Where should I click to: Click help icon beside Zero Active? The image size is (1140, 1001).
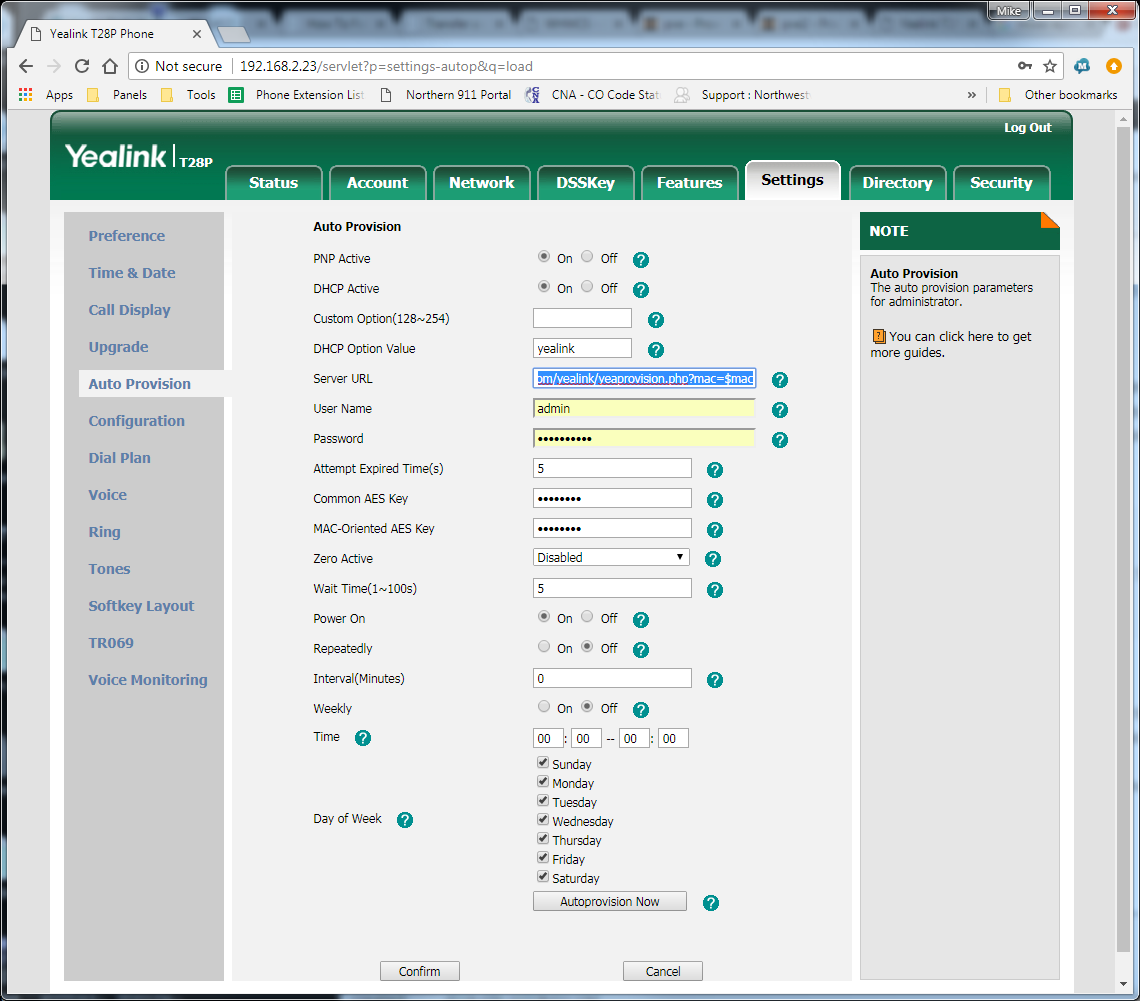click(x=712, y=559)
